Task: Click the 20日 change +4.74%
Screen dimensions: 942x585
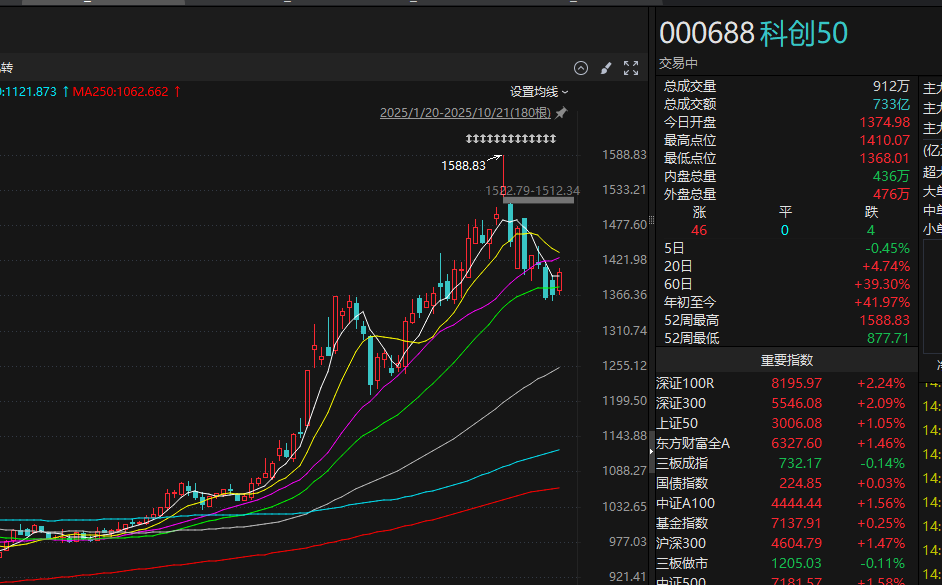Action: (886, 267)
